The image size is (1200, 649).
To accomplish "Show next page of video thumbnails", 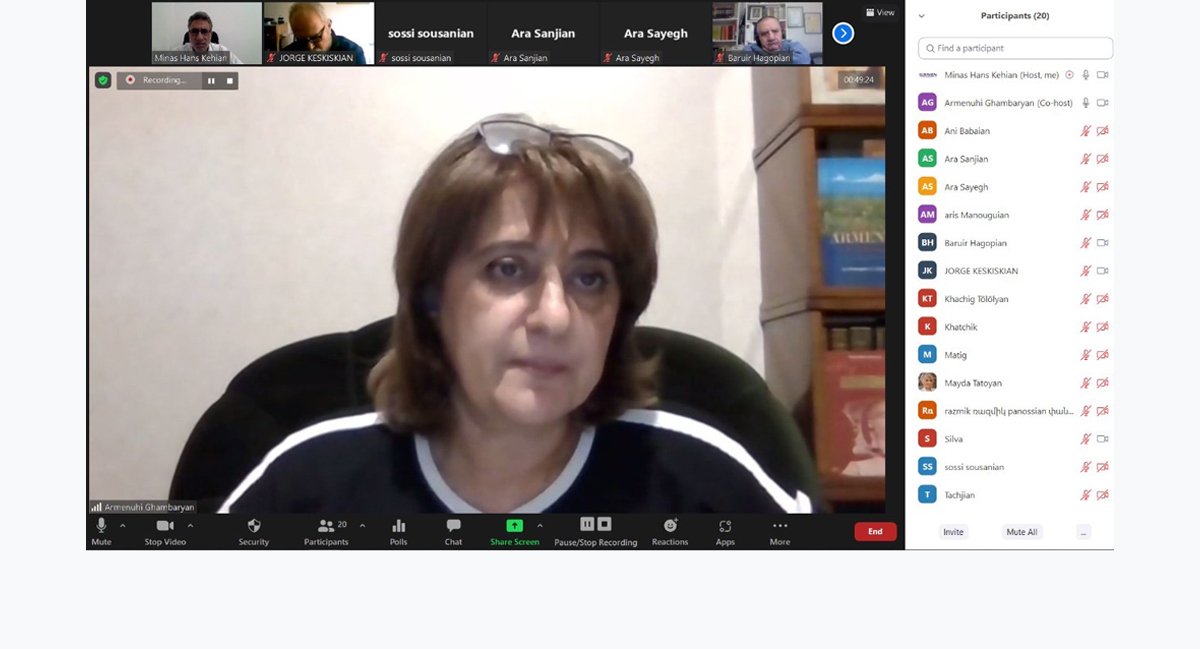I will coord(843,33).
